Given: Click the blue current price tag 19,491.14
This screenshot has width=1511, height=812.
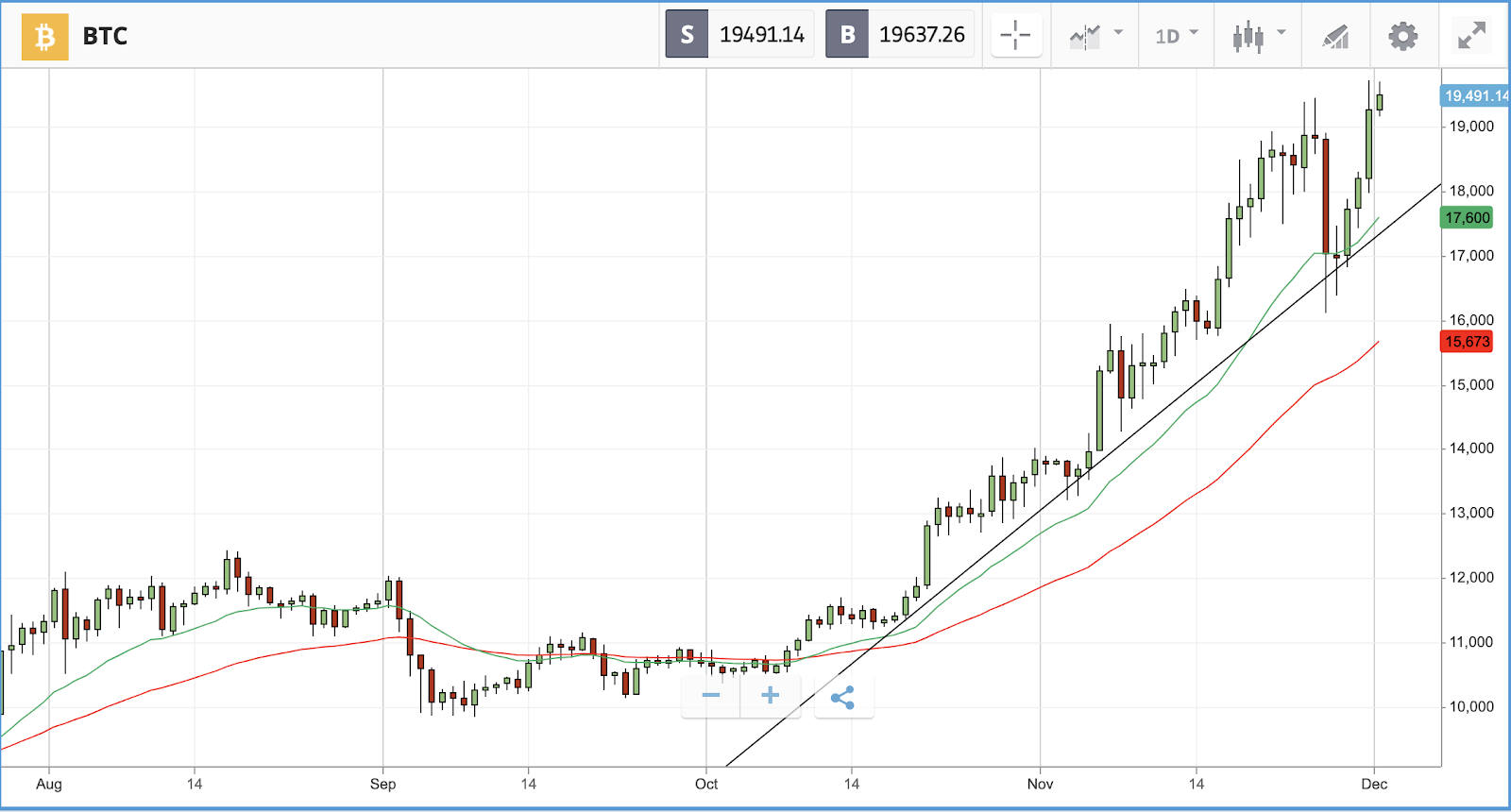Looking at the screenshot, I should point(1475,95).
